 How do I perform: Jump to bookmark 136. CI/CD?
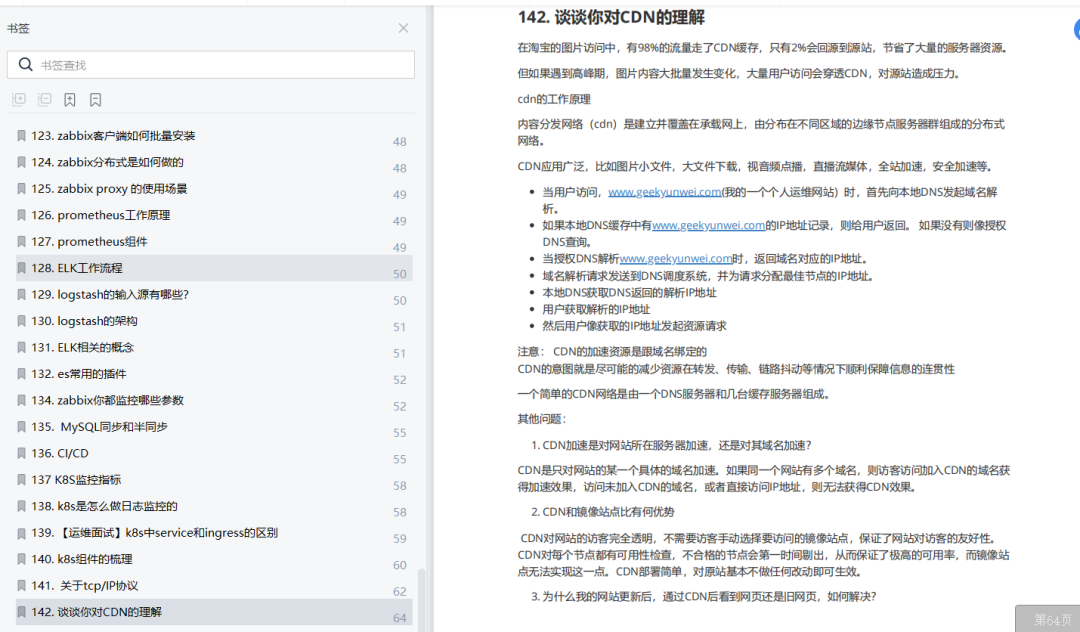[214, 454]
